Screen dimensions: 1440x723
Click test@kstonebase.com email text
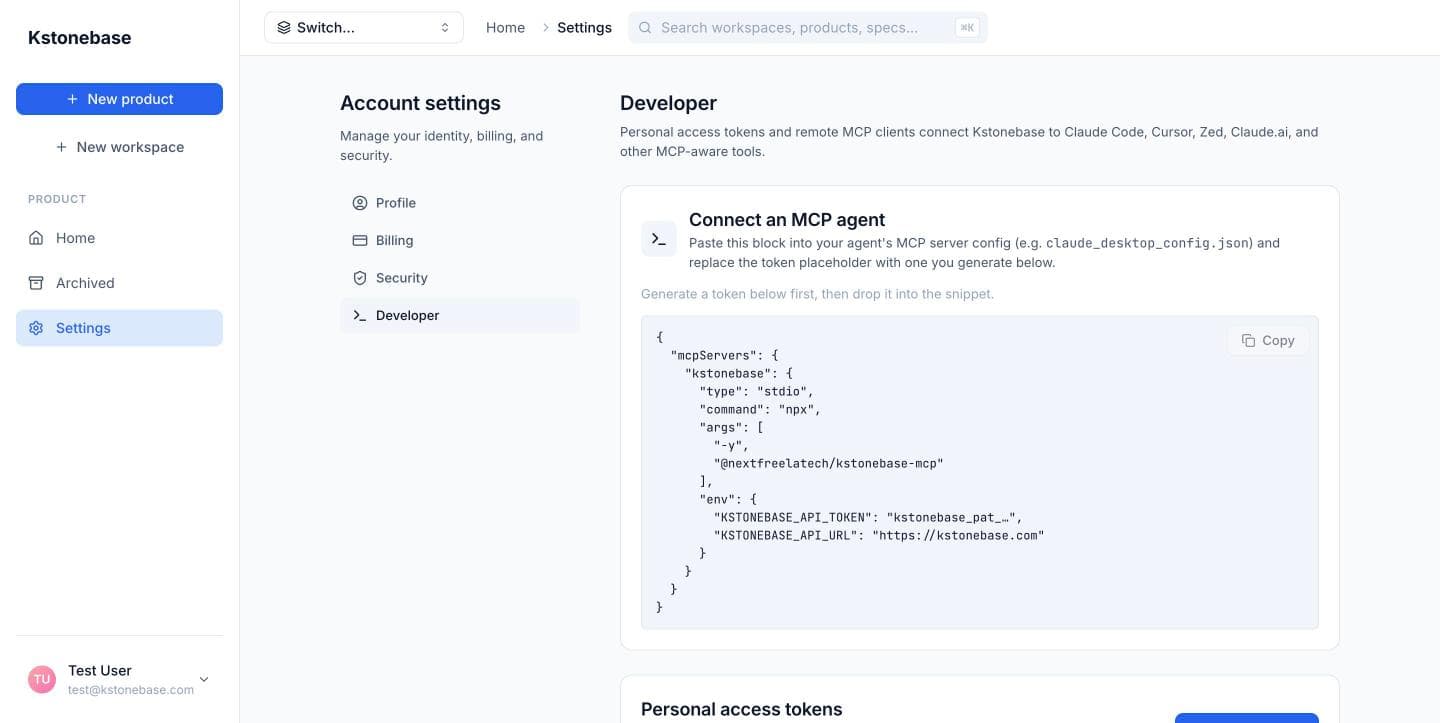(x=131, y=690)
